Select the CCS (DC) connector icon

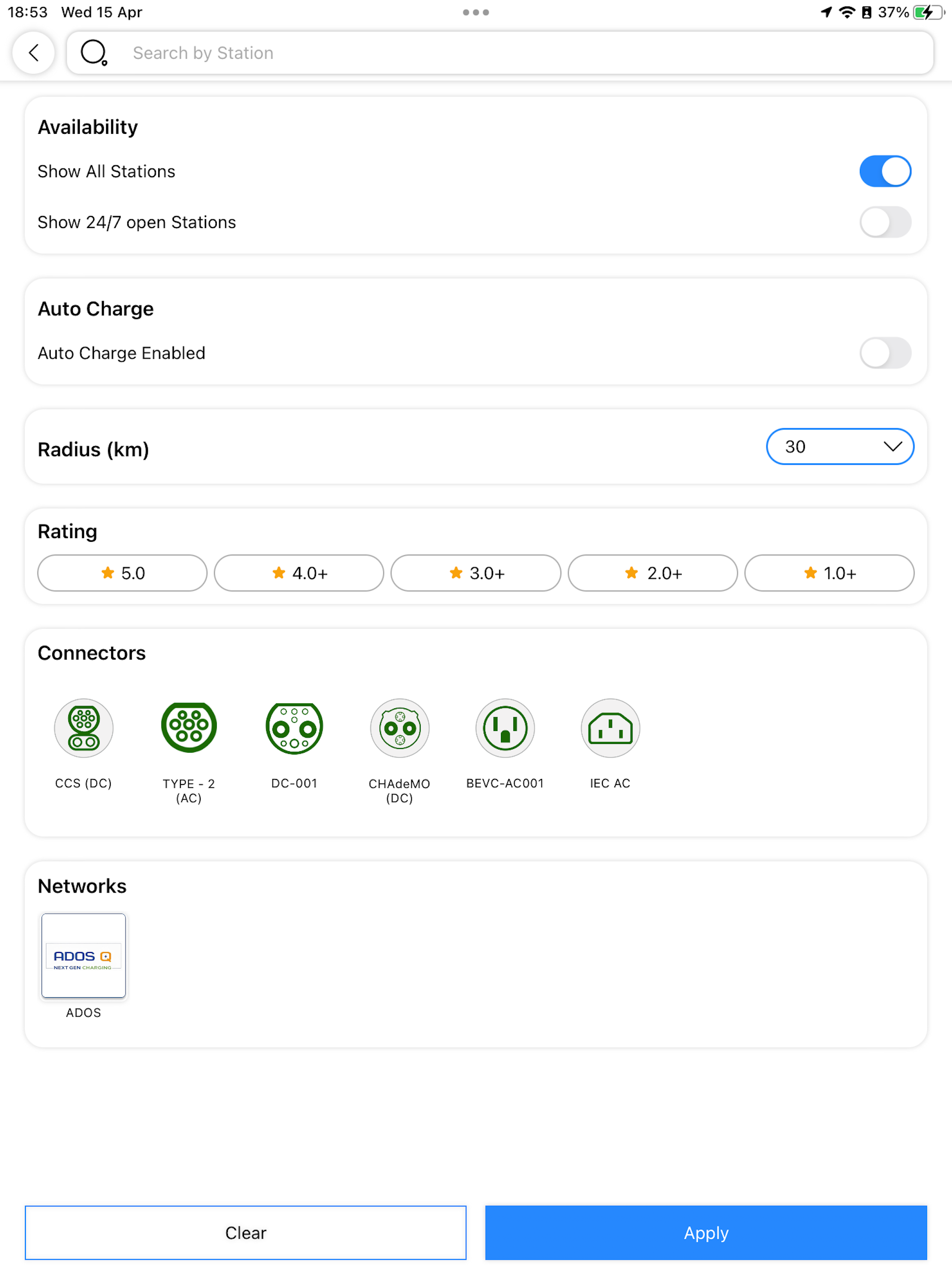(x=84, y=728)
